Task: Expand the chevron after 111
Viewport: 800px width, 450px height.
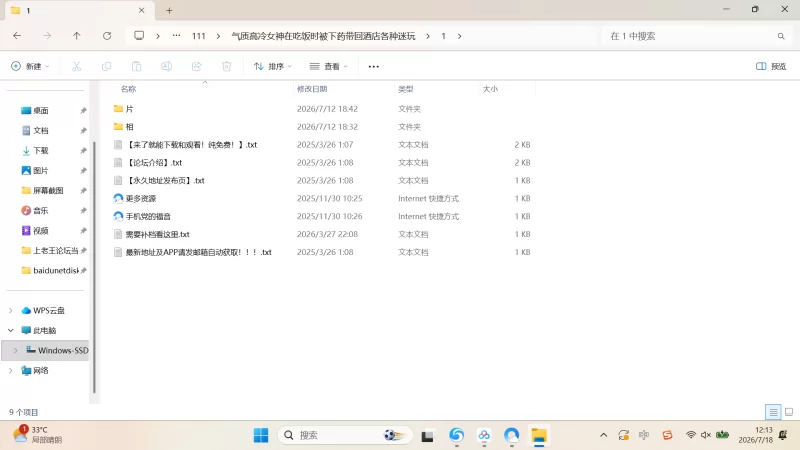Action: pyautogui.click(x=218, y=36)
